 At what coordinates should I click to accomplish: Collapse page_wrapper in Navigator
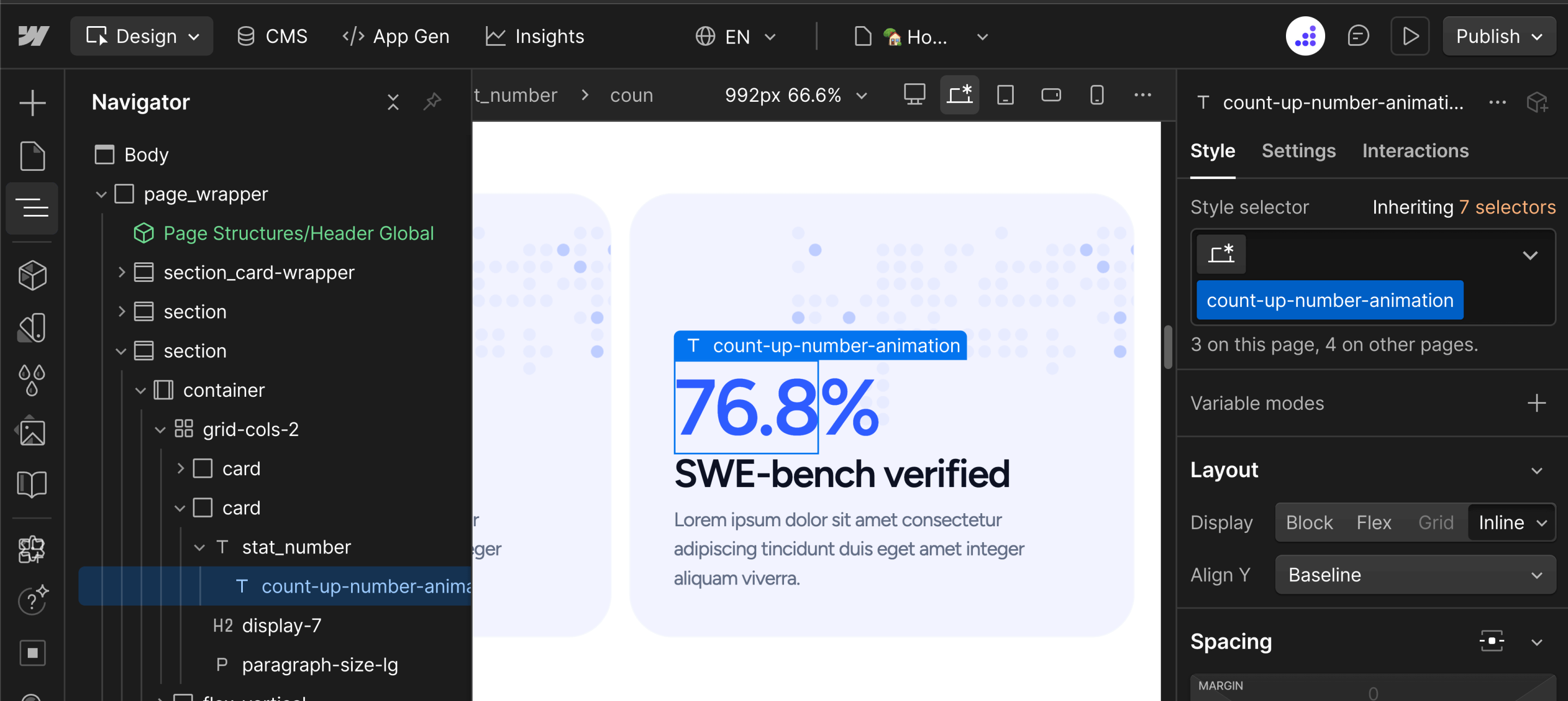tap(101, 194)
